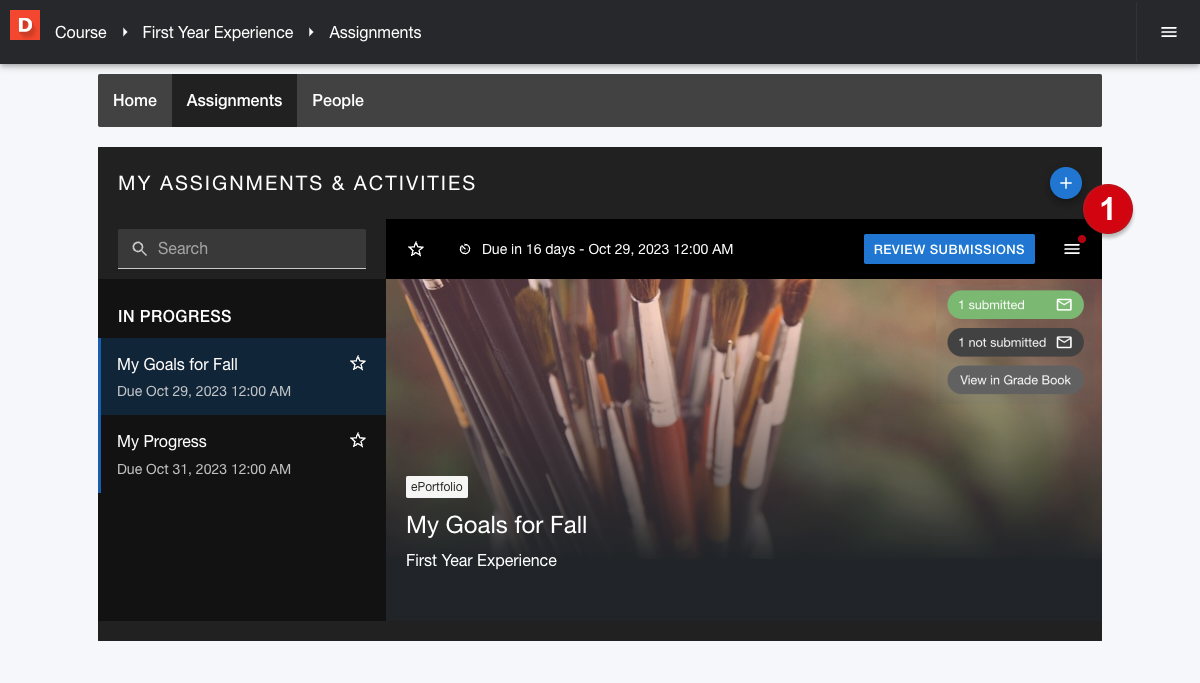Click the 1 submitted badge
The image size is (1200, 683).
(1015, 305)
